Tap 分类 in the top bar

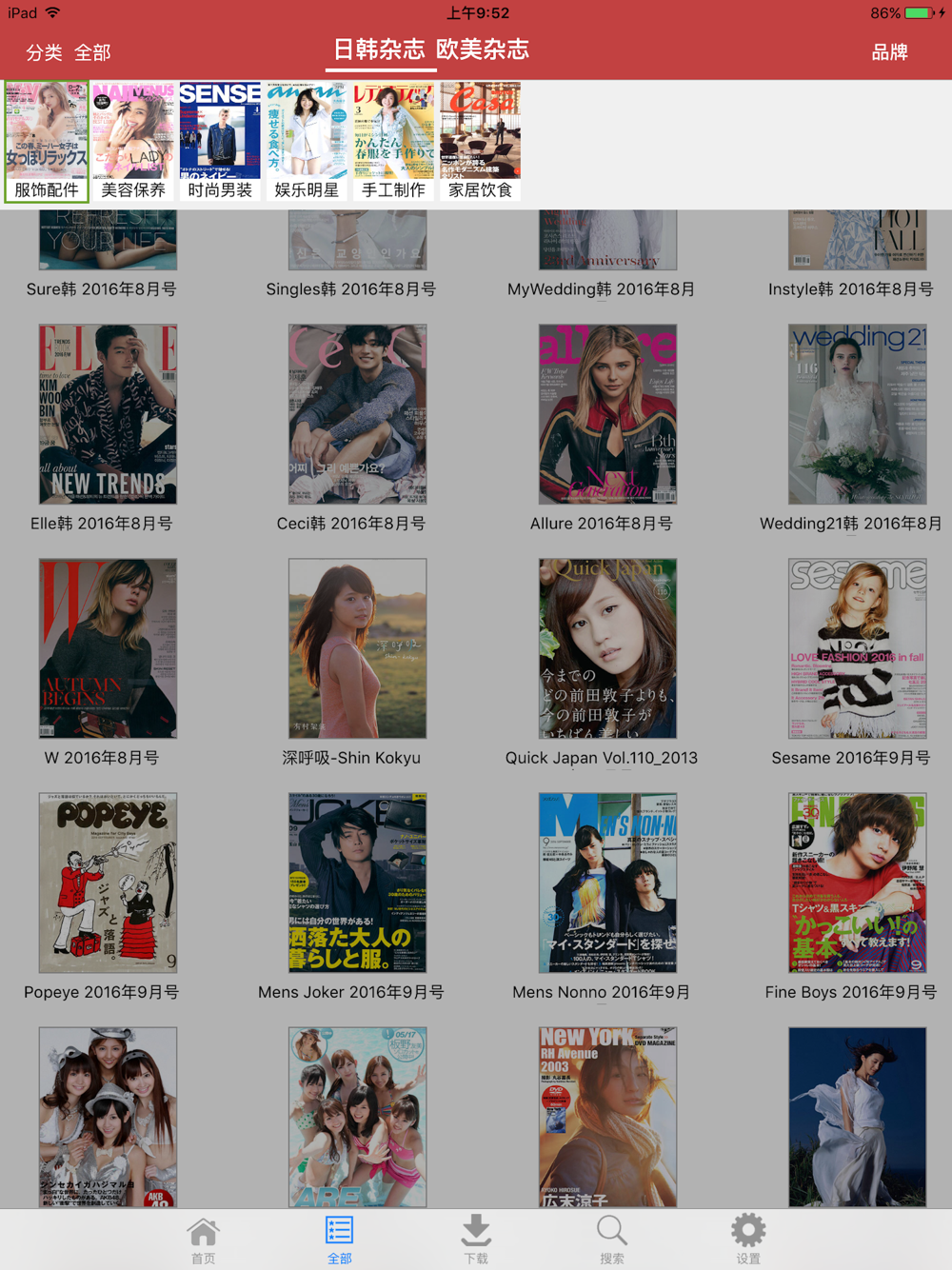(44, 52)
